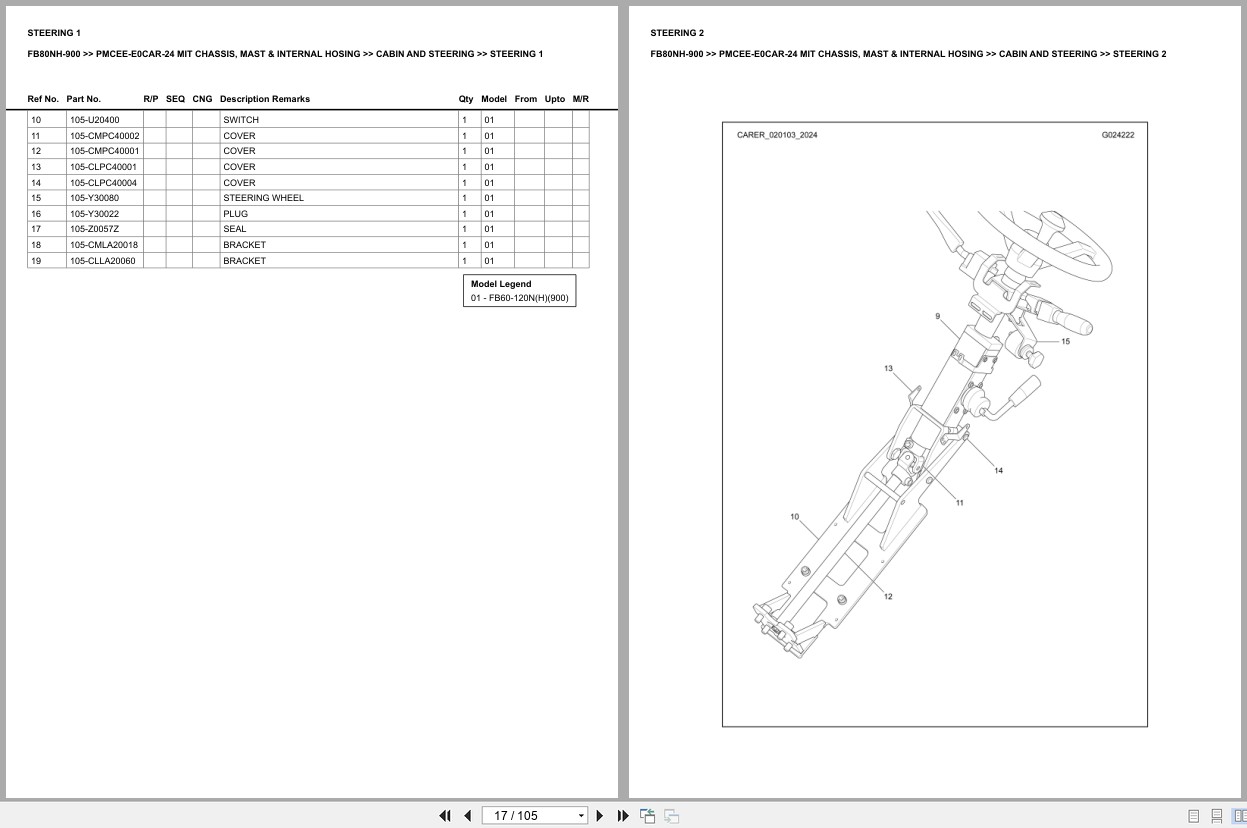
Task: Click ref number 19 in the table
Action: click(x=36, y=261)
